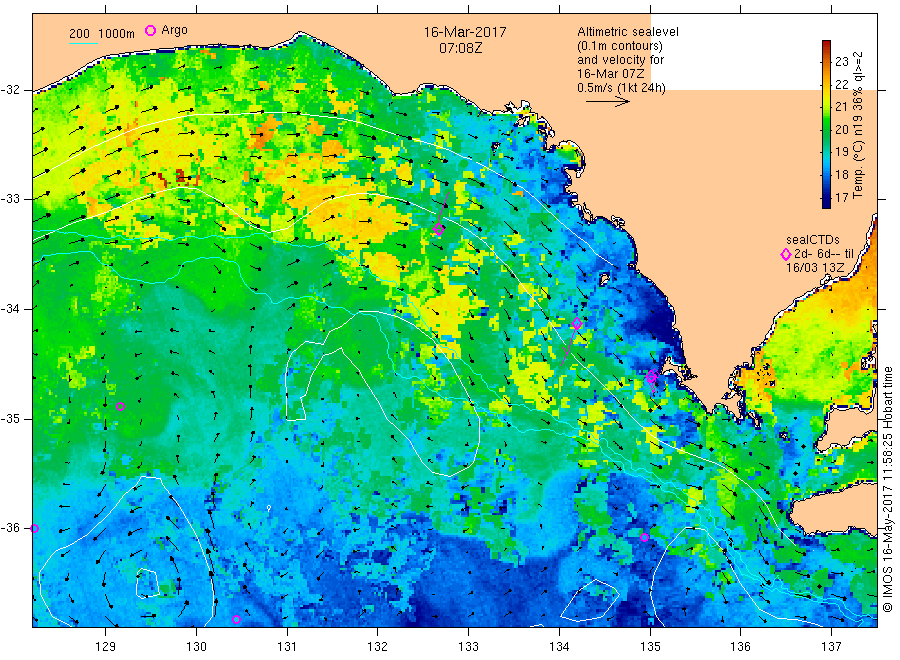The height and width of the screenshot is (660, 900).
Task: Select the sealCTD diamond marker near 34.1°S 134.2°E
Action: [x=577, y=324]
